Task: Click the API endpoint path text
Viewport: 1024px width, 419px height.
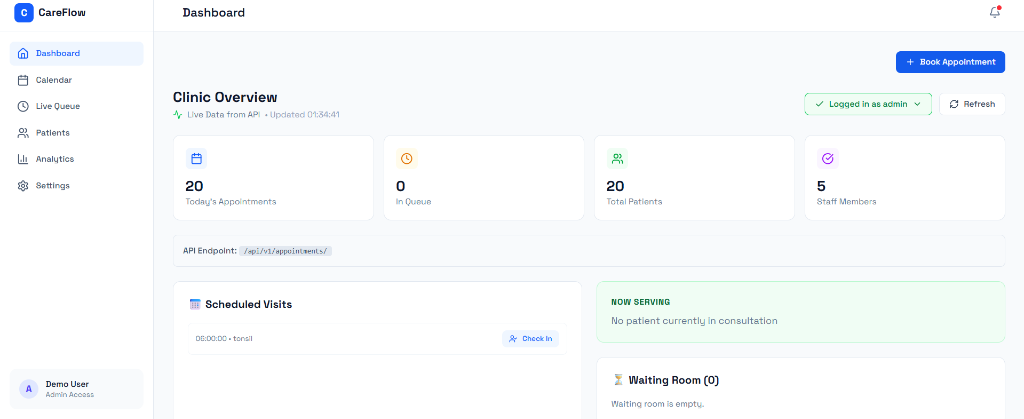Action: pyautogui.click(x=286, y=251)
